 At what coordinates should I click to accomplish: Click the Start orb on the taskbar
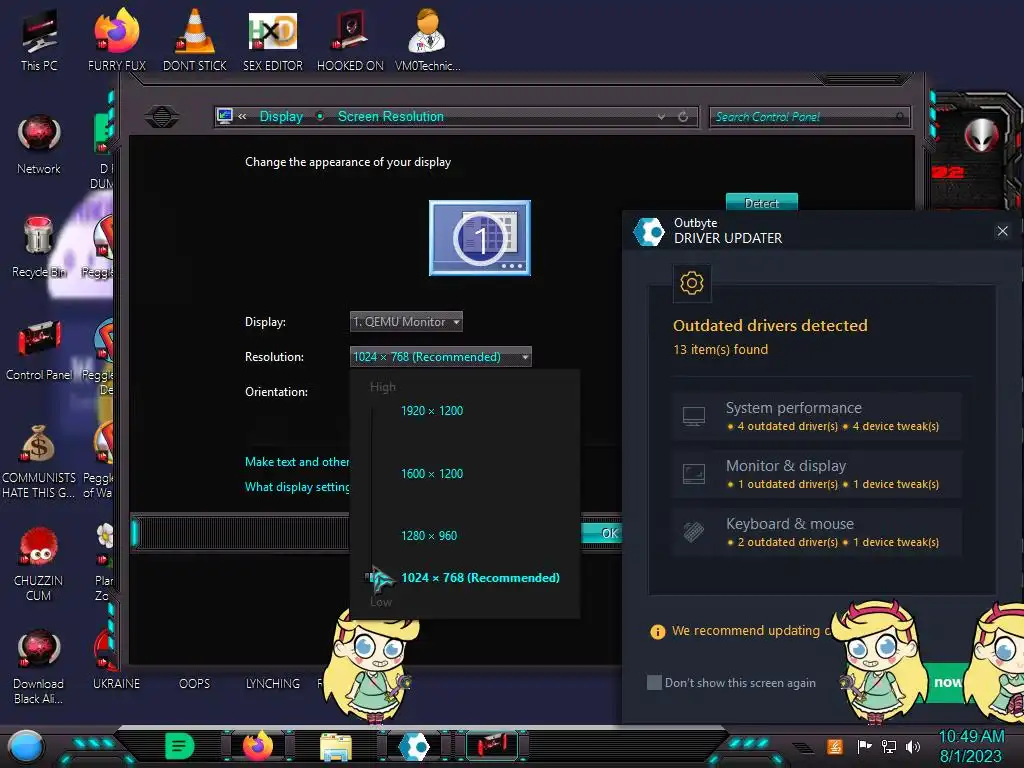pyautogui.click(x=26, y=746)
